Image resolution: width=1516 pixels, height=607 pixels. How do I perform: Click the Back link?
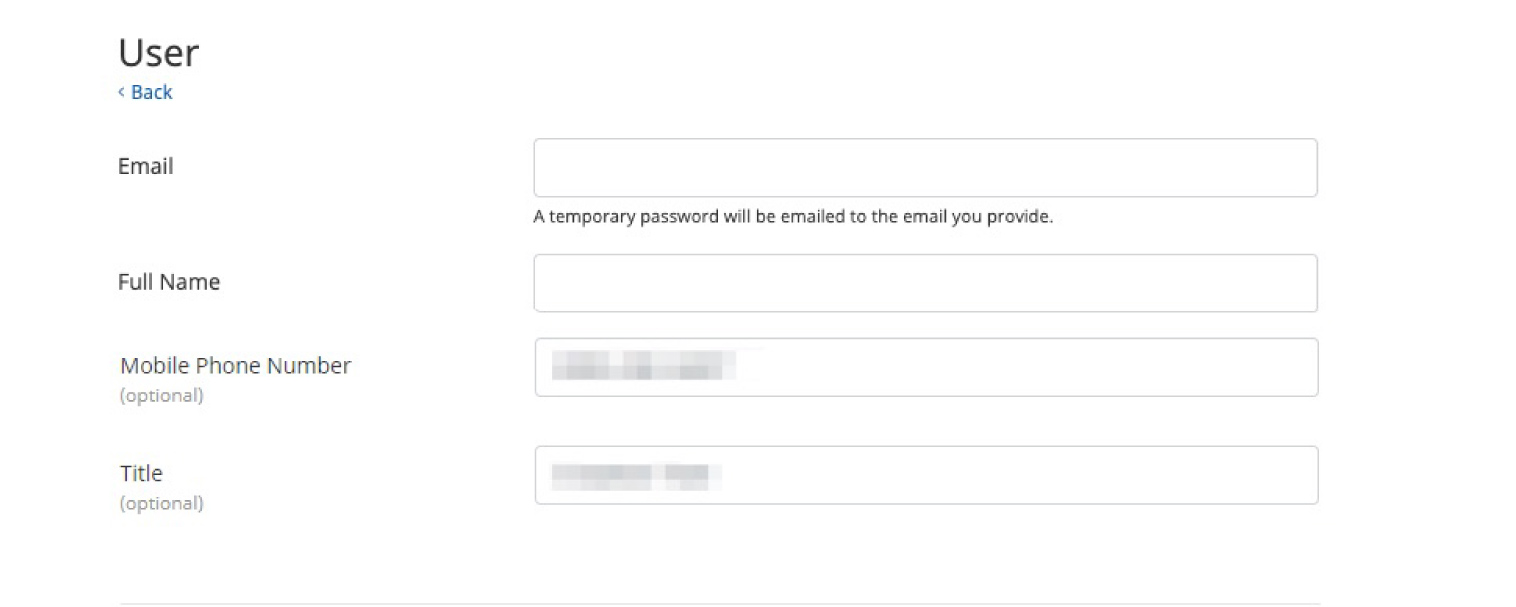pyautogui.click(x=151, y=92)
